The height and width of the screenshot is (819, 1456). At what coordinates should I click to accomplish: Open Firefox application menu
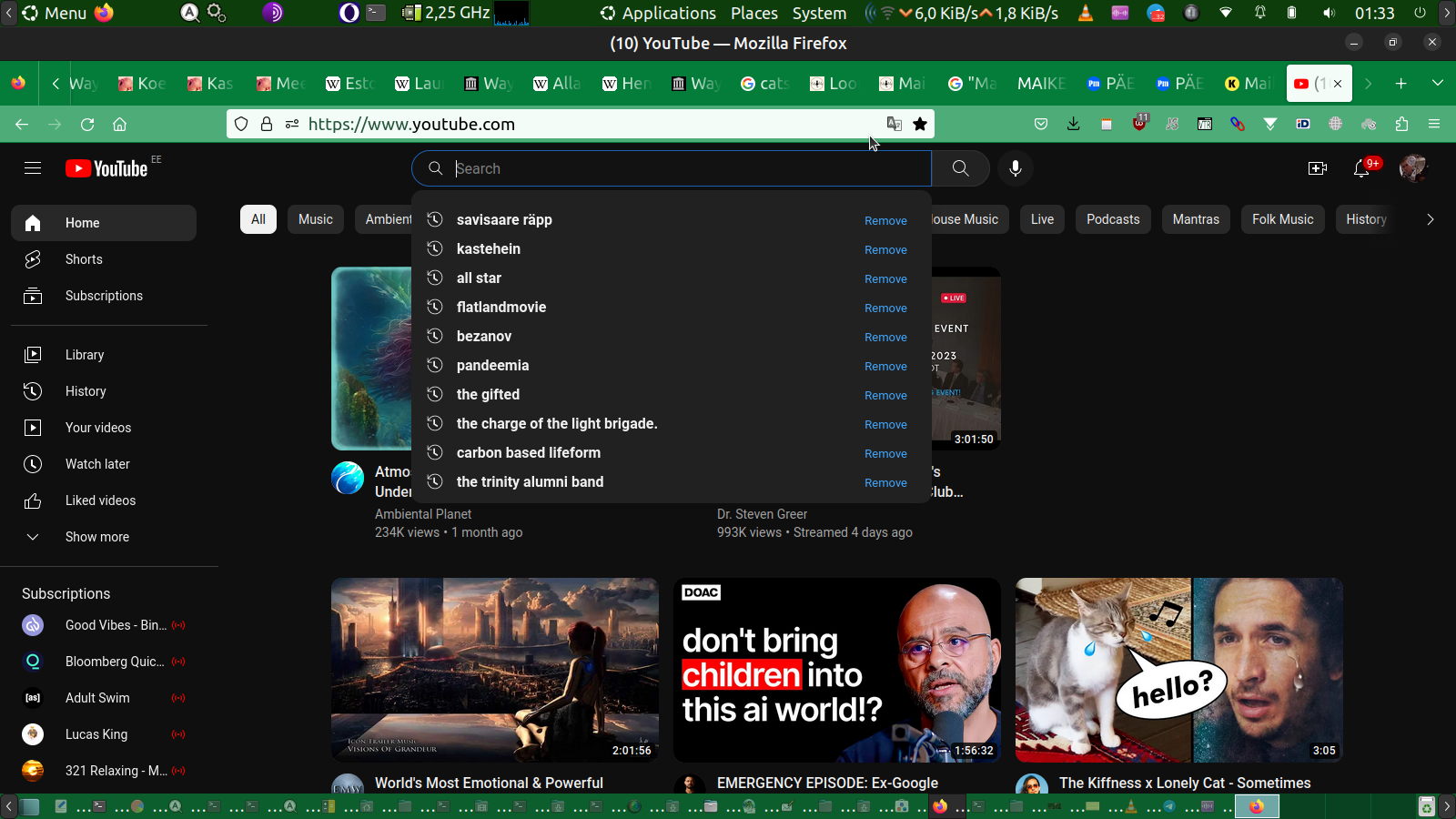(1434, 125)
